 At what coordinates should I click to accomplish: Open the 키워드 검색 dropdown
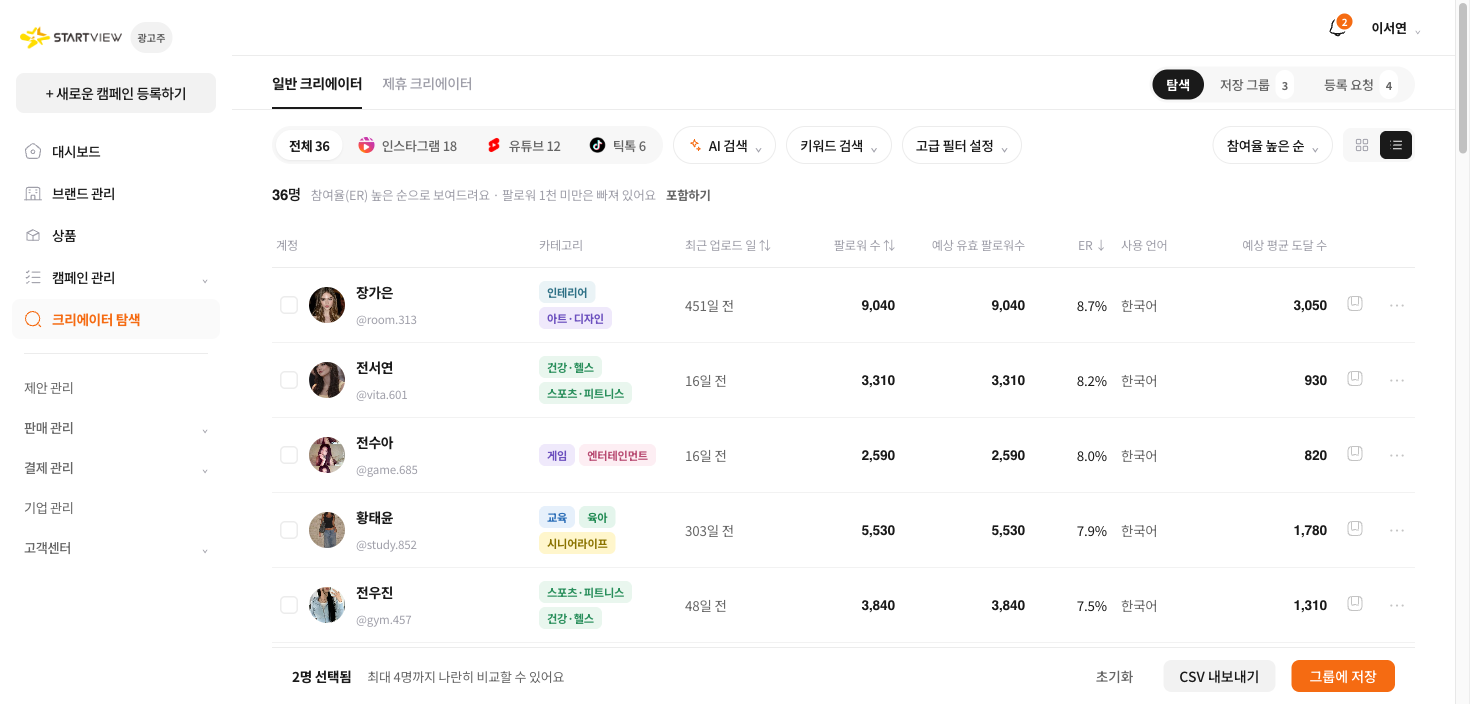838,145
